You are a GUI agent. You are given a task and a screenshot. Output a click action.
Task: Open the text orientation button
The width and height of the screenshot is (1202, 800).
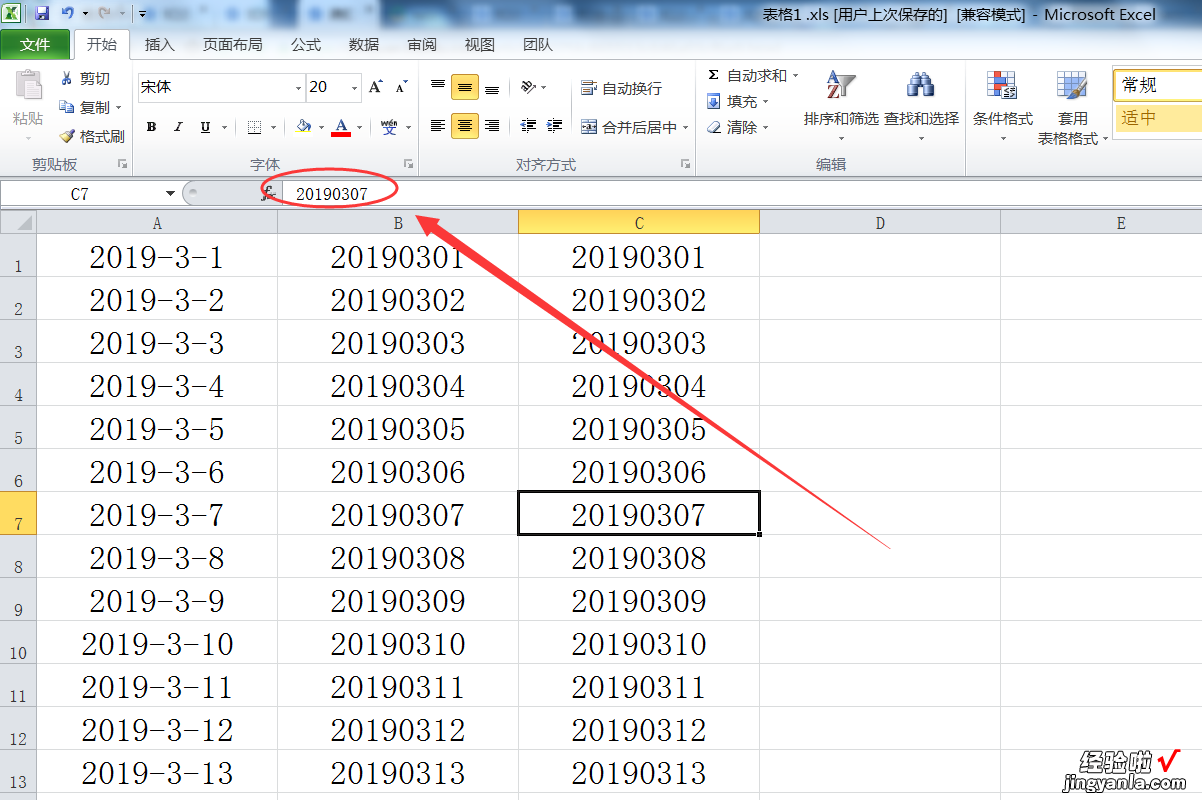click(x=533, y=87)
